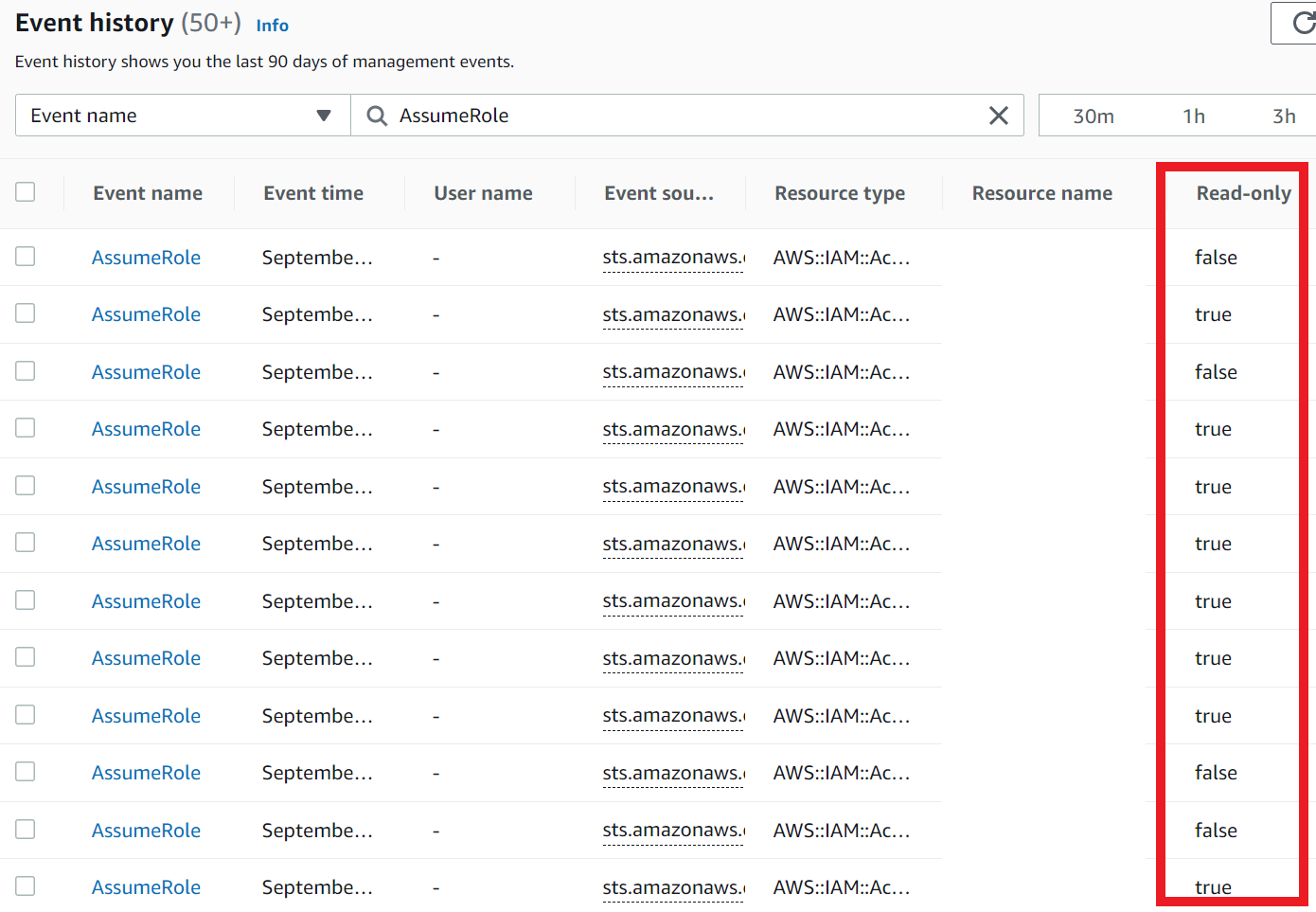1316x912 pixels.
Task: Set time range to 1h
Action: coord(1194,115)
